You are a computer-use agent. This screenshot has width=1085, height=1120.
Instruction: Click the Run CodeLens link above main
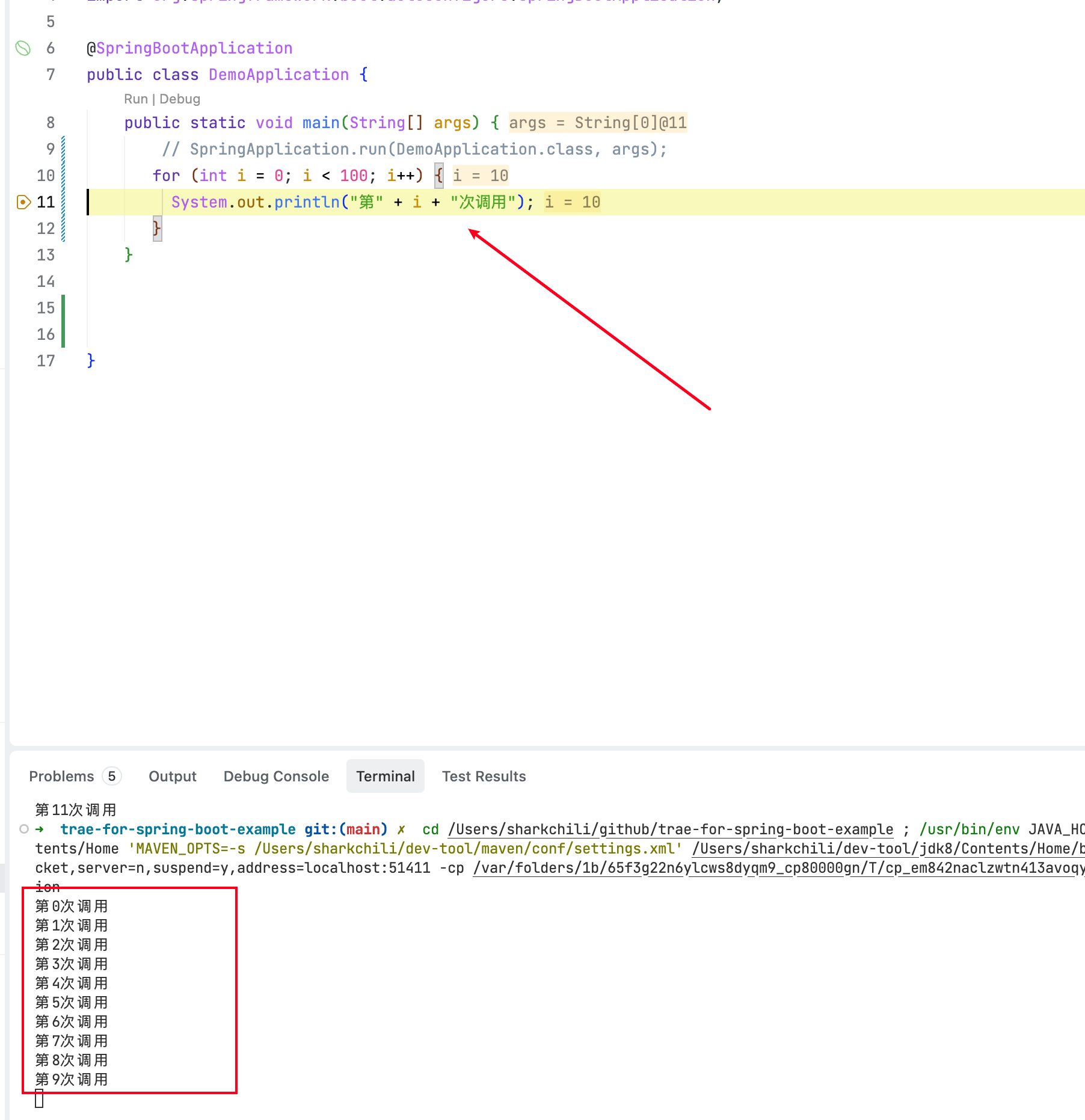coord(135,99)
